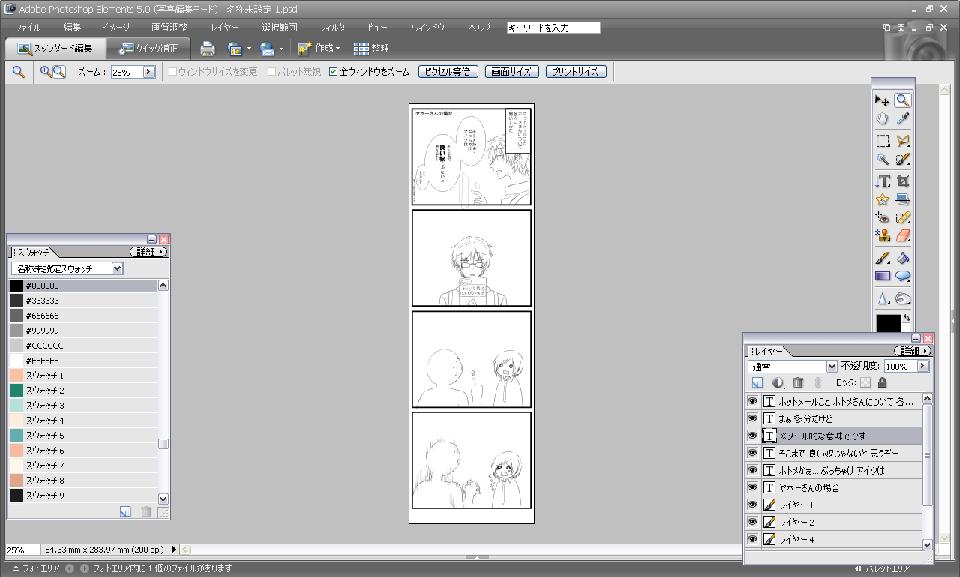Click the Actual Pixels button

point(448,72)
